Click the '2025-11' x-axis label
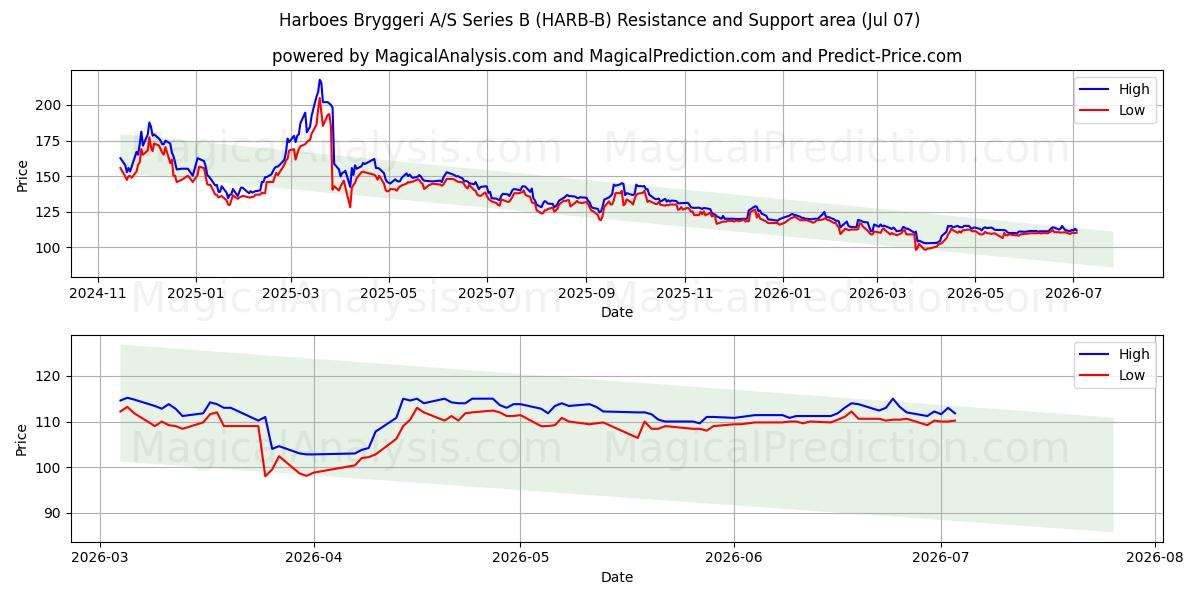Viewport: 1200px width, 600px height. tap(685, 294)
